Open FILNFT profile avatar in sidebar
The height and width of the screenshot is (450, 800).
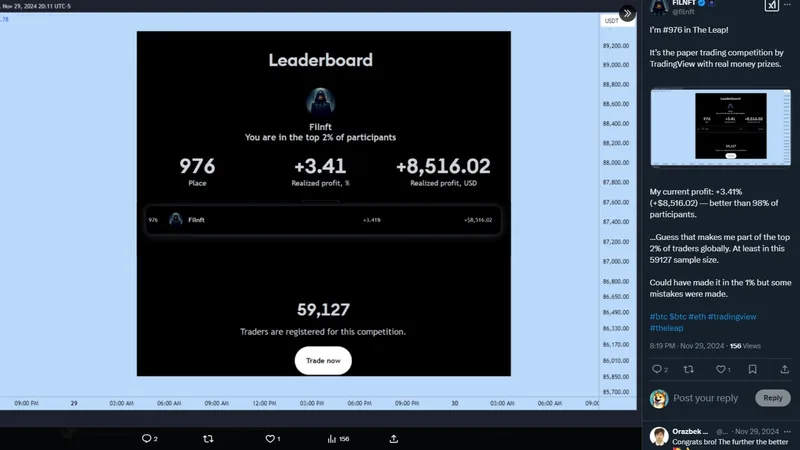pos(659,6)
